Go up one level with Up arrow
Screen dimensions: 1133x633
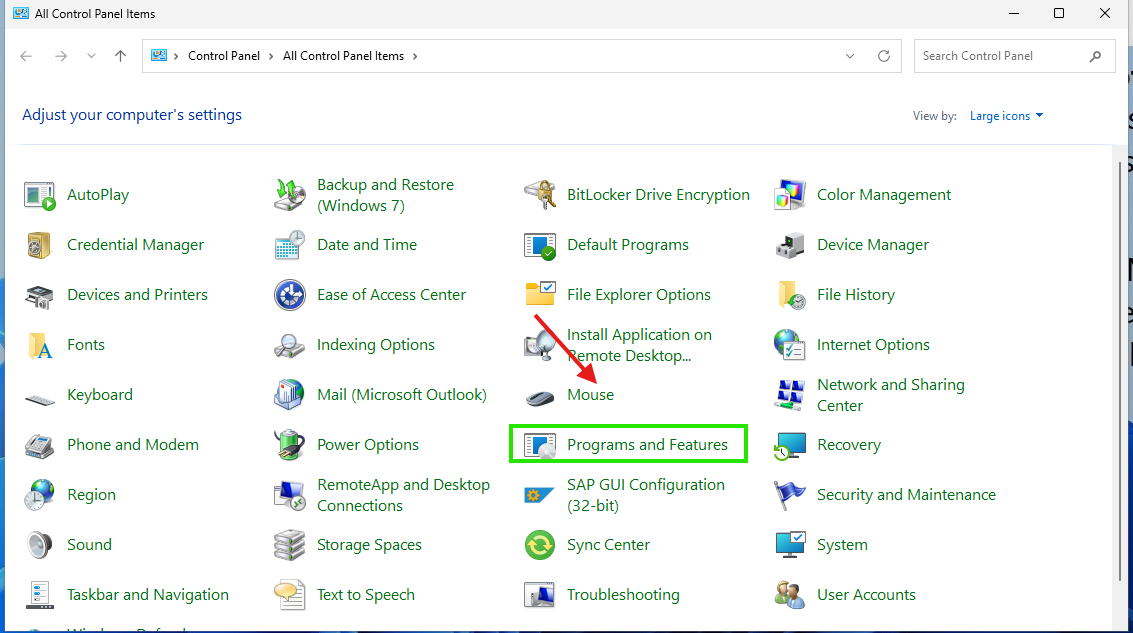click(121, 56)
